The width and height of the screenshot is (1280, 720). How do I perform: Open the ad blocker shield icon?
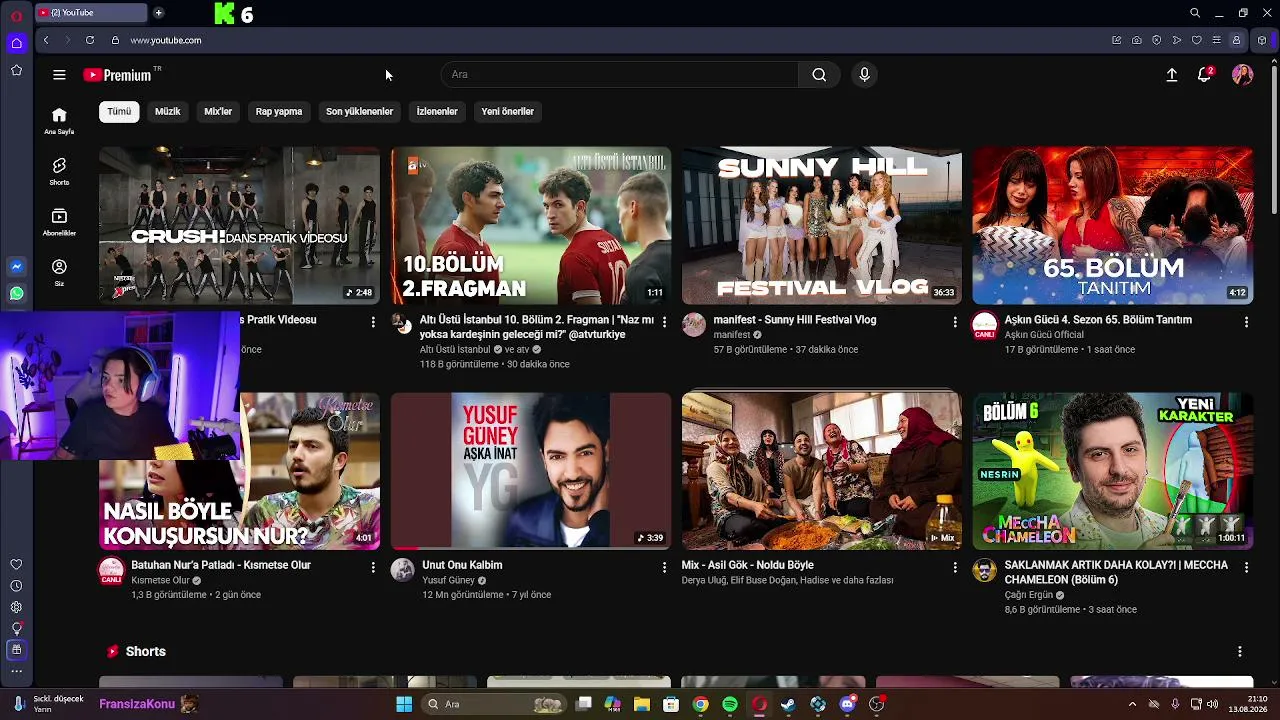[1157, 40]
